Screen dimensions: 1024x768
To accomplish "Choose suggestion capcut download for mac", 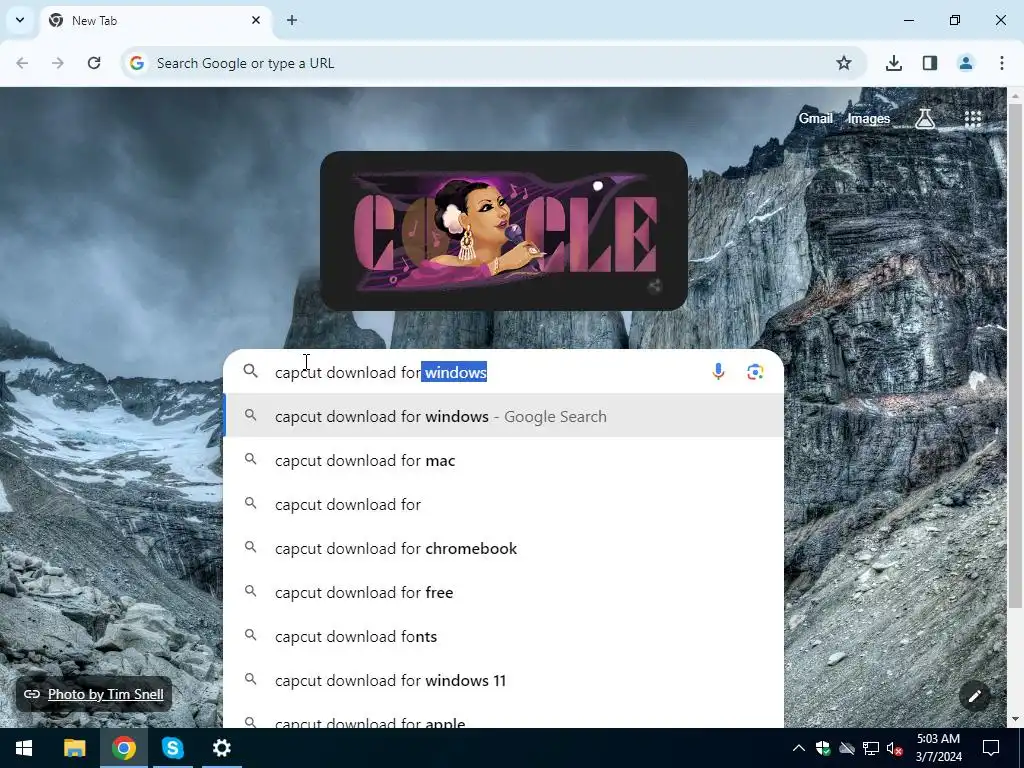I will coord(504,460).
